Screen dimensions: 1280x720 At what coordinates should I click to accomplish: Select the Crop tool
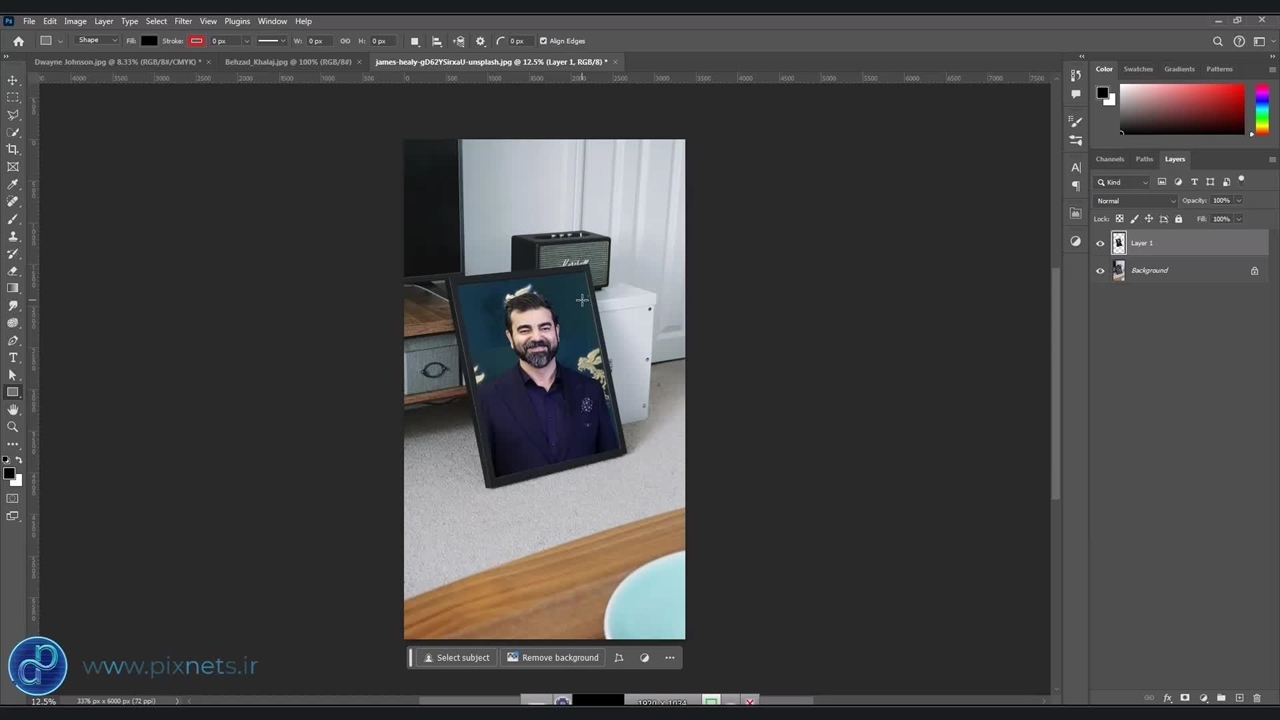click(13, 149)
